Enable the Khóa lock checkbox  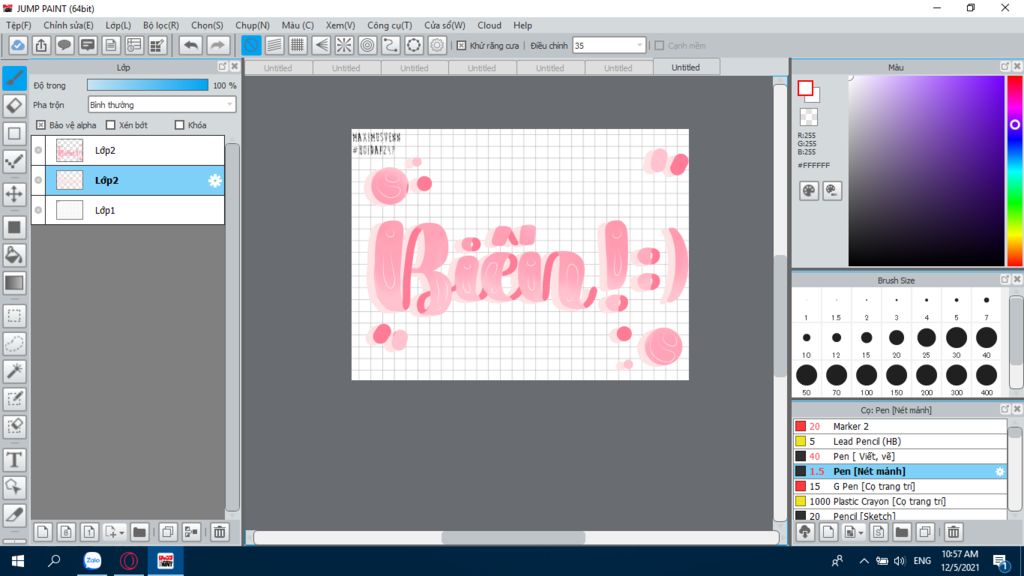click(180, 125)
